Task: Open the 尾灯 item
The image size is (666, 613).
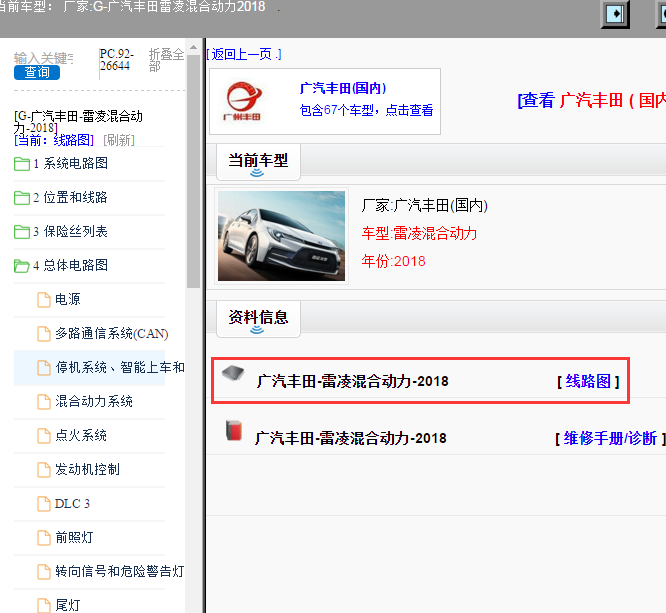Action: pos(68,605)
